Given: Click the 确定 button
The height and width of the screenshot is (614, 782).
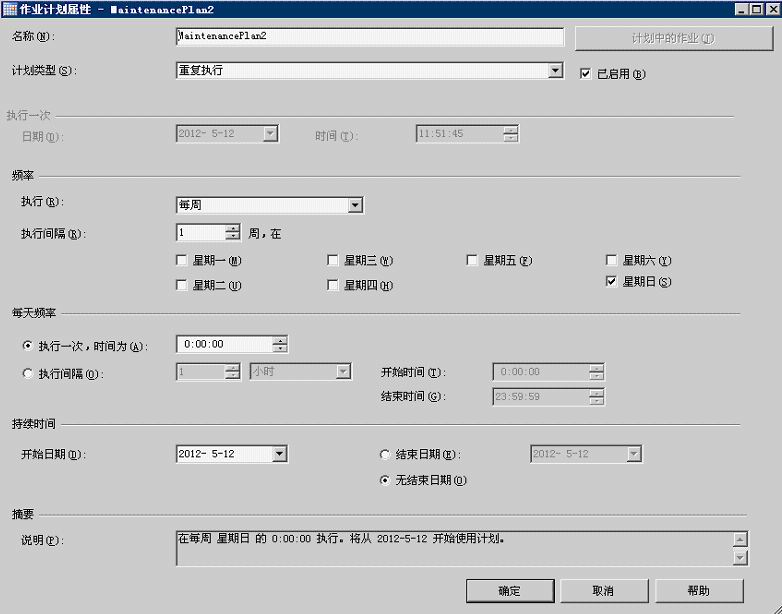Looking at the screenshot, I should 509,590.
